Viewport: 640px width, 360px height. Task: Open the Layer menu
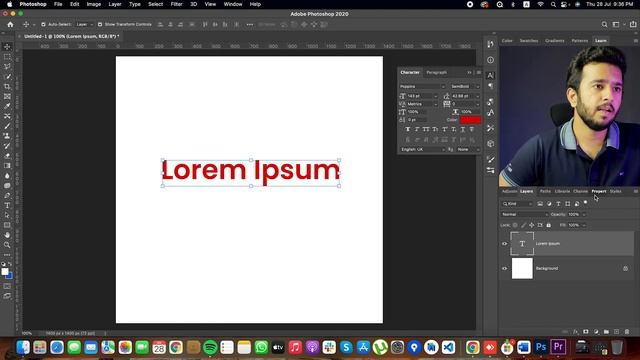pos(115,4)
